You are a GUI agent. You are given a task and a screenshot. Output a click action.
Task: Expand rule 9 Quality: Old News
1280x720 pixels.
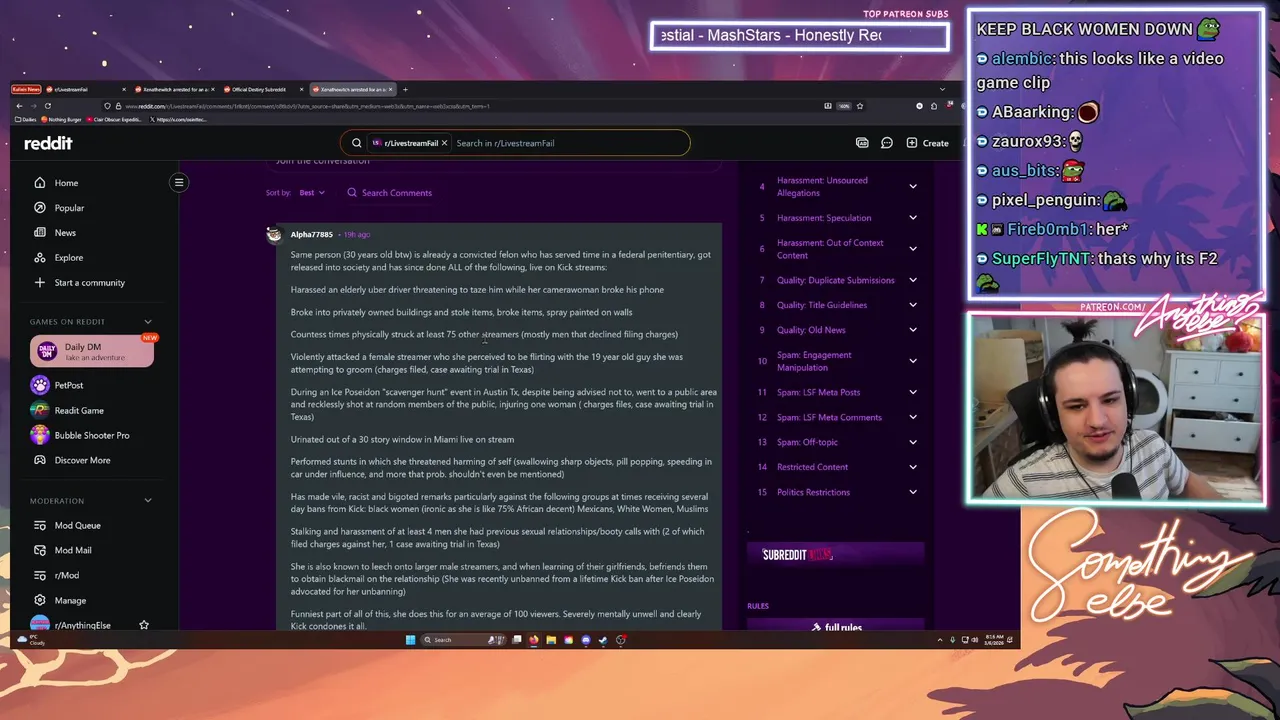click(x=913, y=330)
